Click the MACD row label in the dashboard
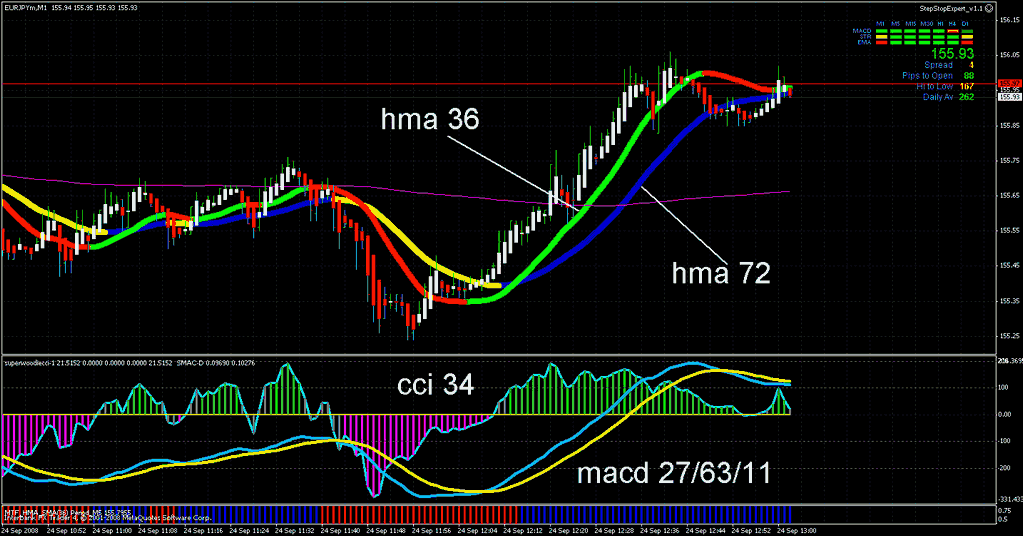Screen dimensions: 1023x536 coord(862,31)
